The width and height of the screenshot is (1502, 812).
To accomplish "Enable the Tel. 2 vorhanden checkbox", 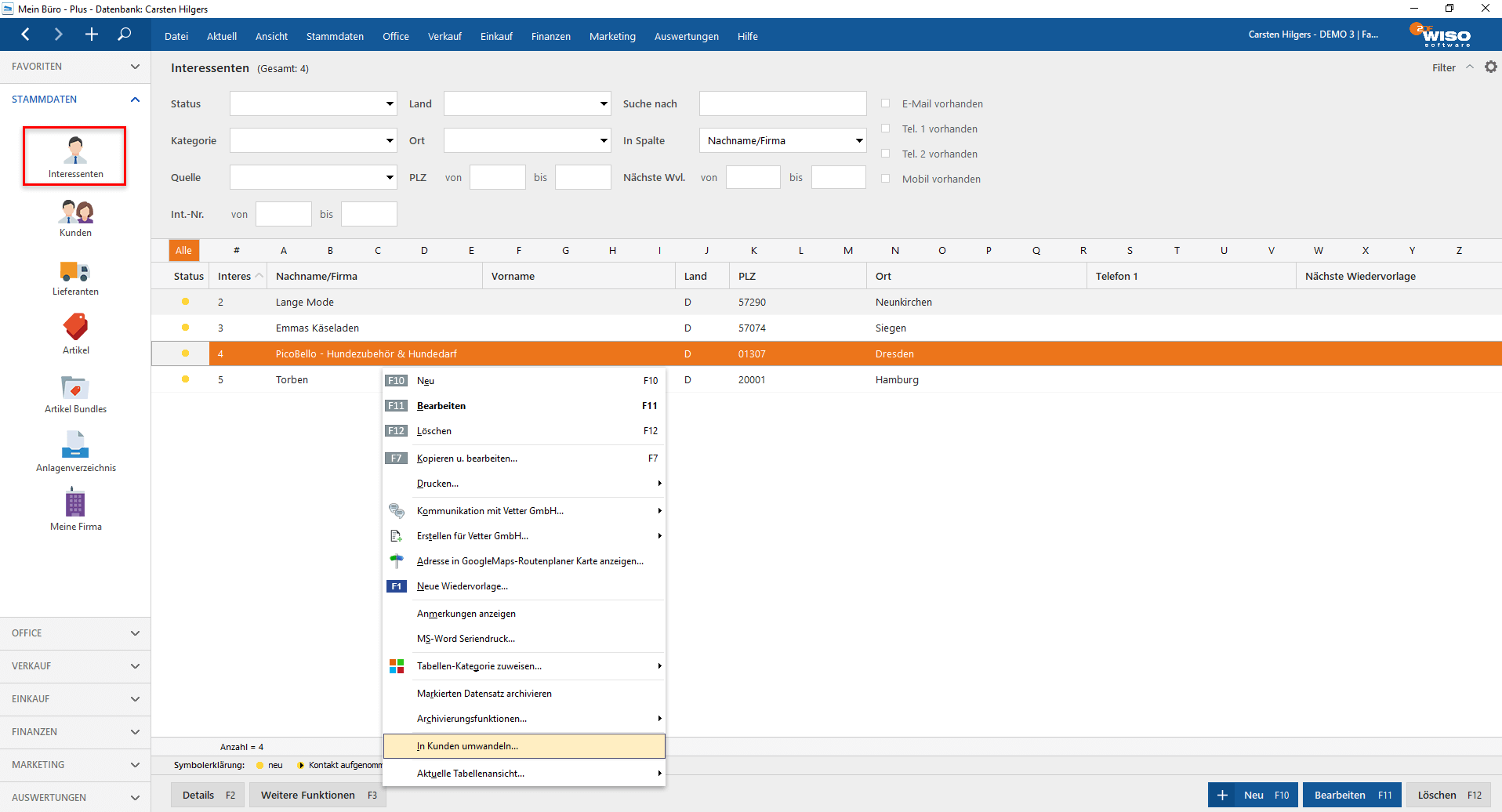I will tap(886, 154).
